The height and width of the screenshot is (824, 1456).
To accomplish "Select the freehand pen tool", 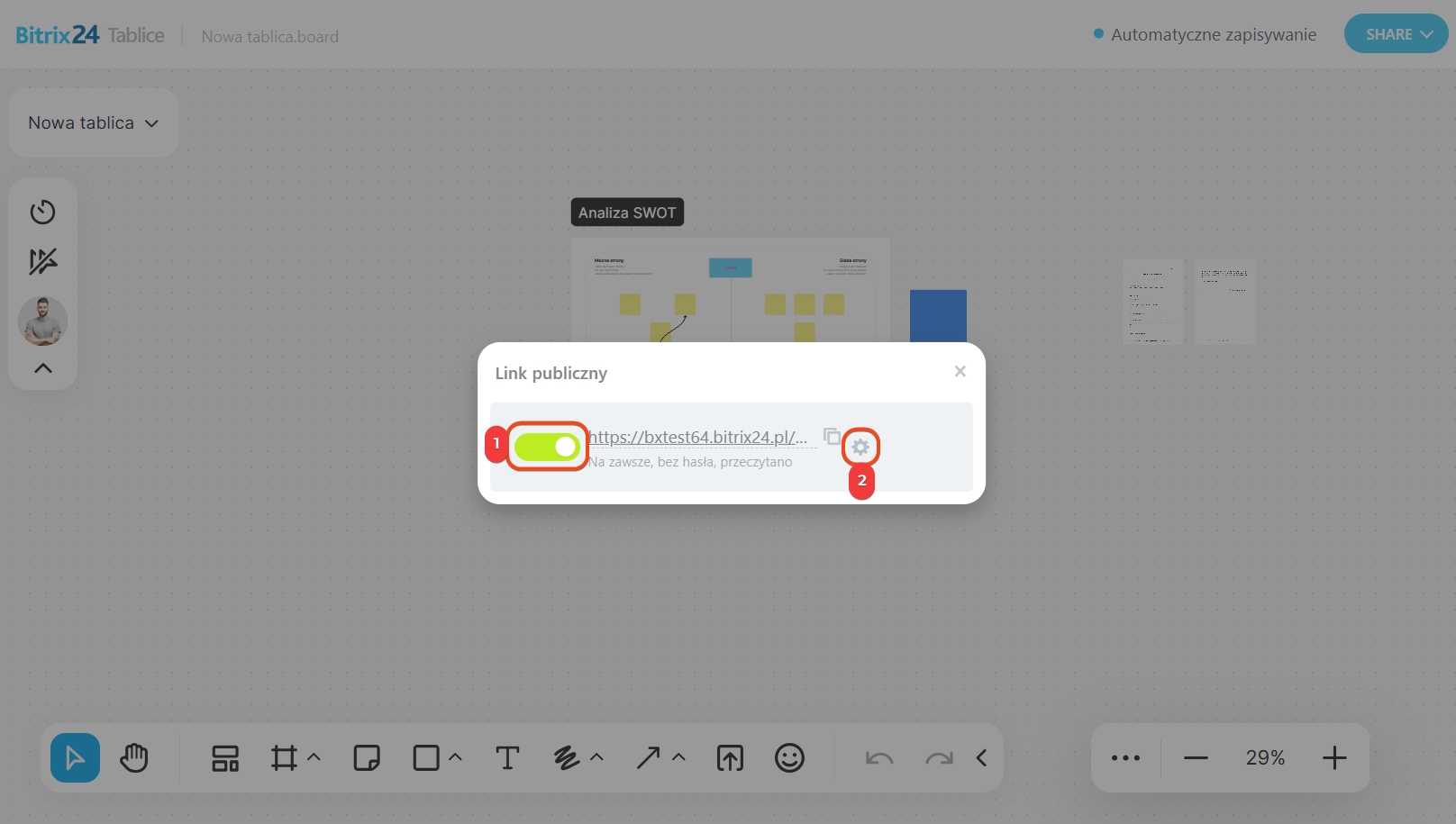I will tap(567, 758).
